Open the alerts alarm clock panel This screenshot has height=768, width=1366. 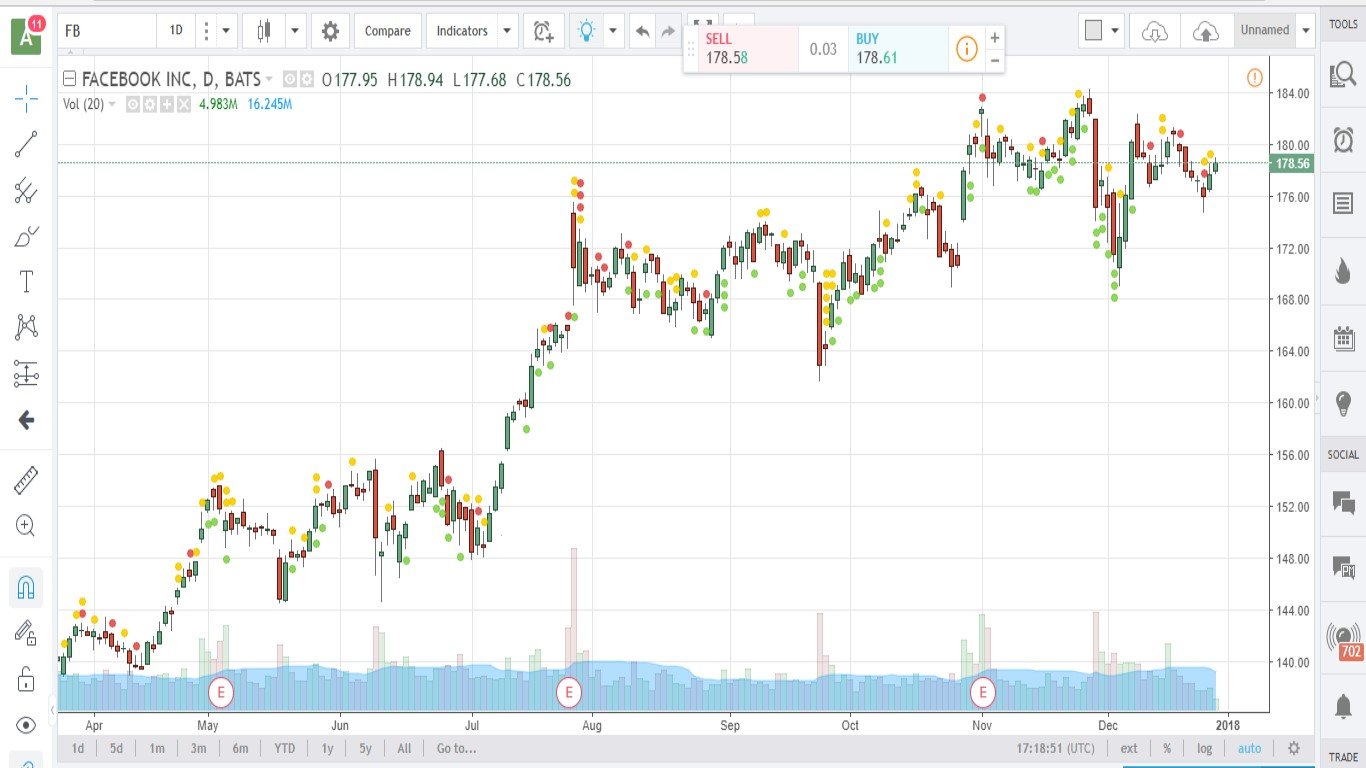[1343, 138]
